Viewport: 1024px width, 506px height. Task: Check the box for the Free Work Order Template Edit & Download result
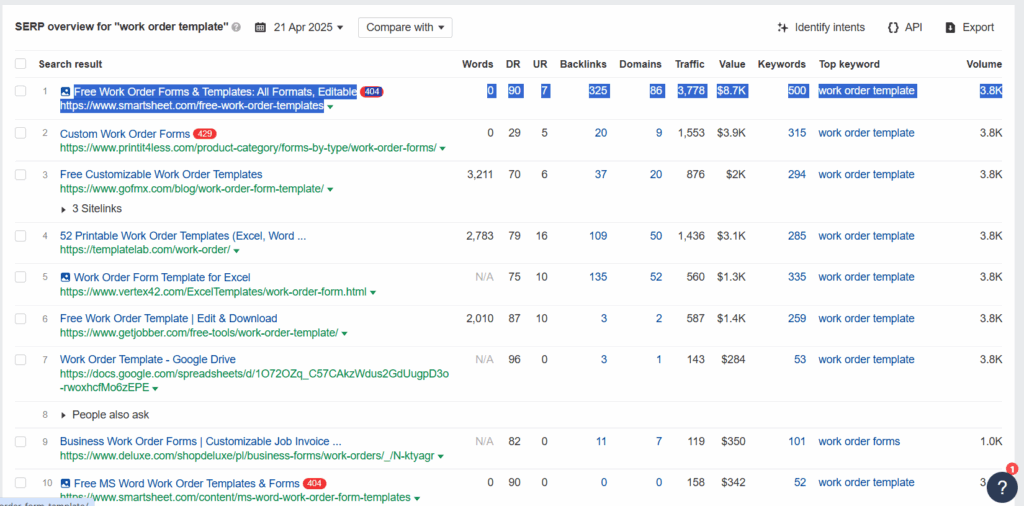tap(21, 318)
